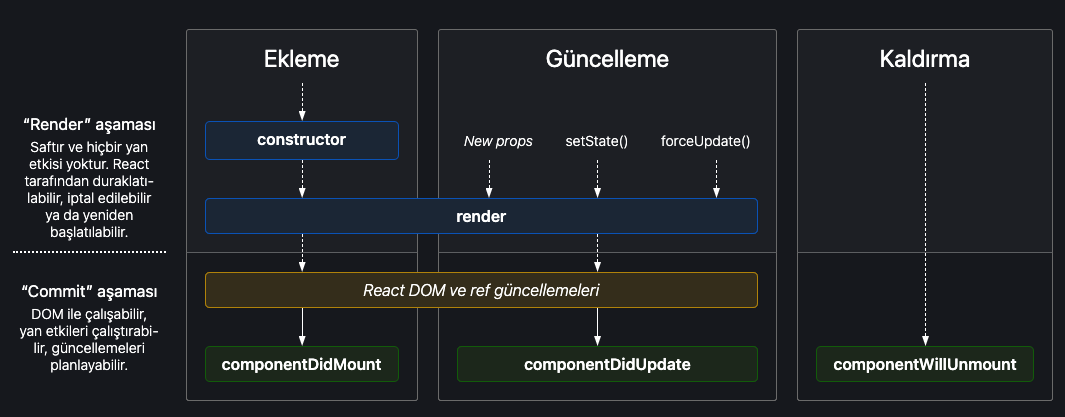Click the setState() label
This screenshot has height=417, width=1065.
[x=597, y=141]
